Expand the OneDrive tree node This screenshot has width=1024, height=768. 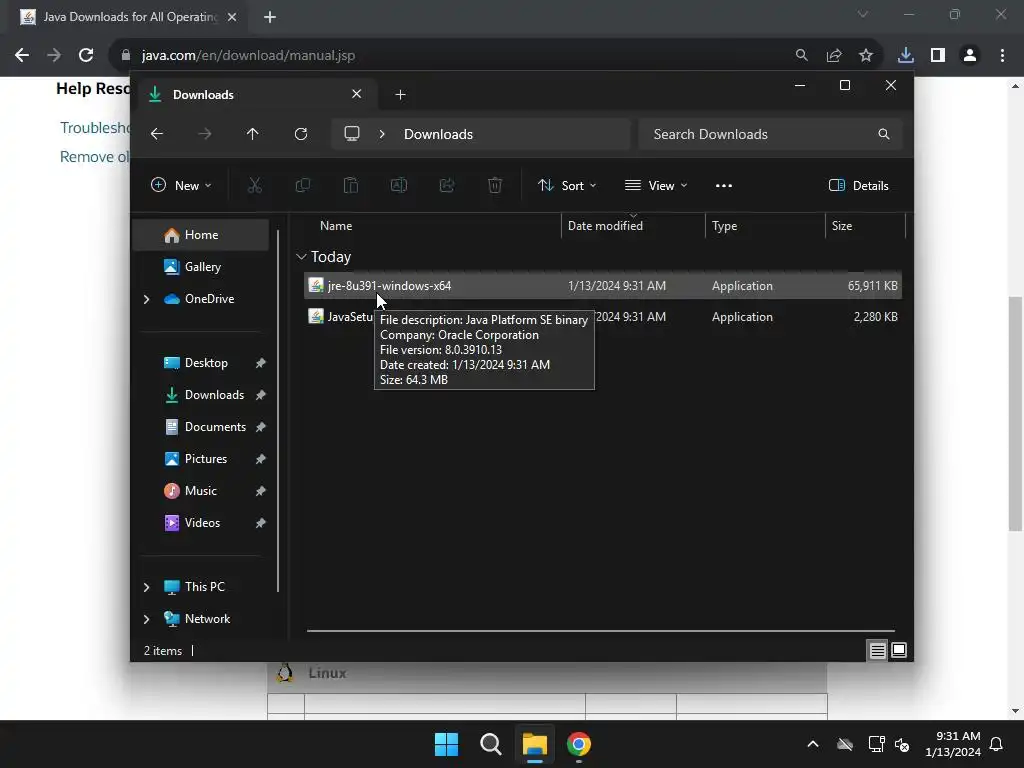point(146,299)
